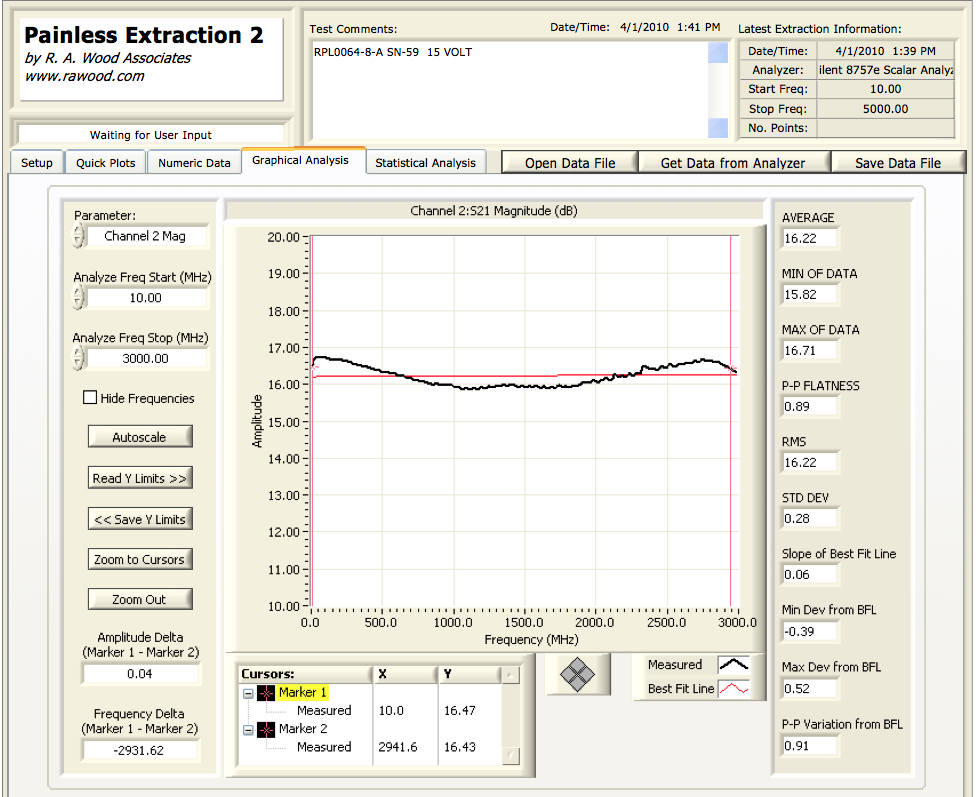Click the Analyze Freq Stop value field

coord(145,359)
